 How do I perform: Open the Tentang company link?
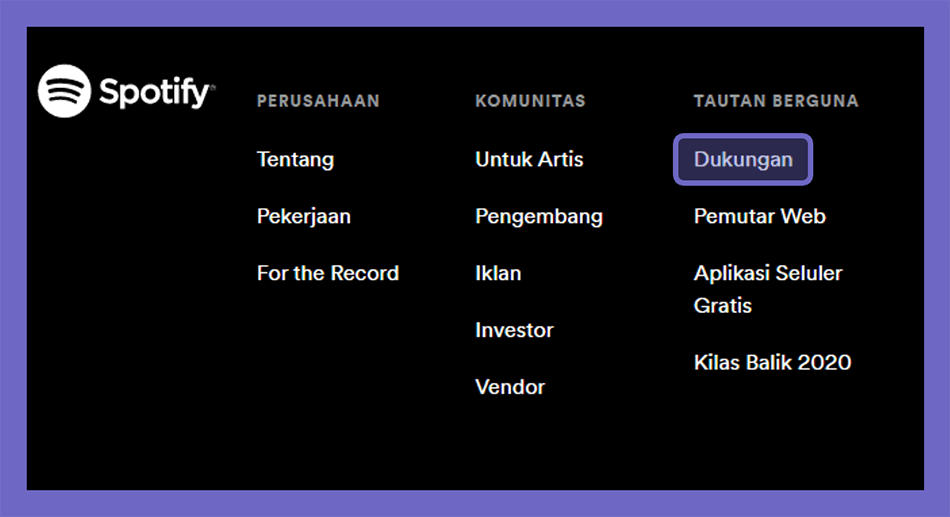coord(295,159)
